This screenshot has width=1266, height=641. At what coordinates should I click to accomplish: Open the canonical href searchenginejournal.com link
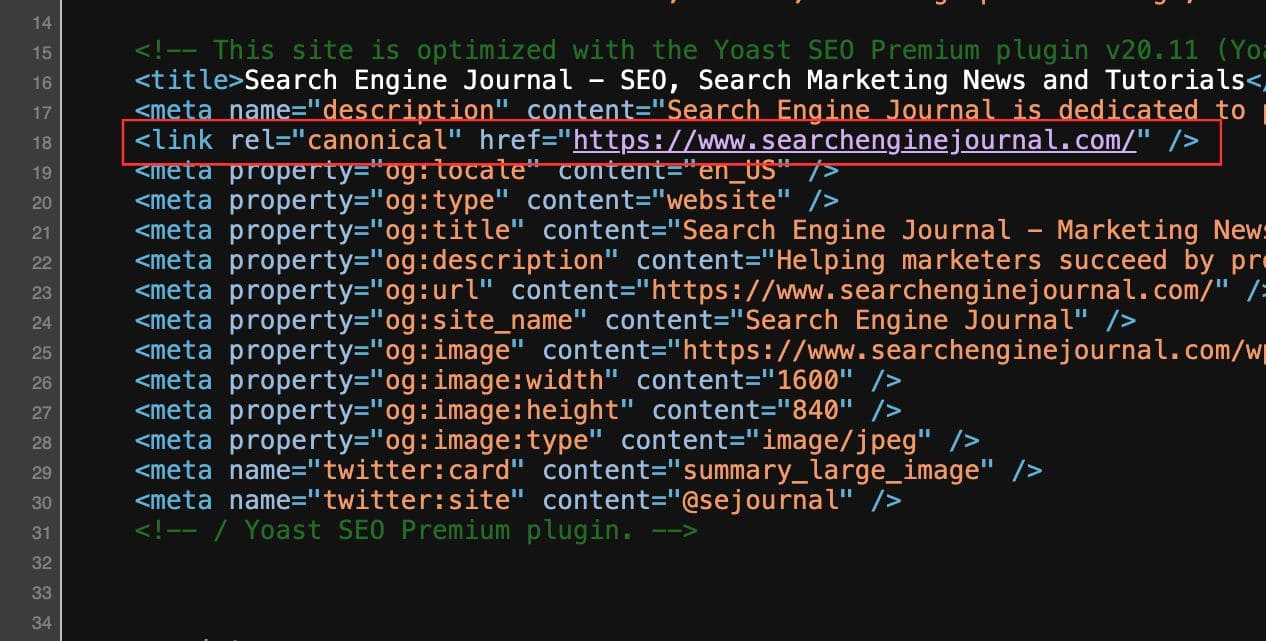click(855, 140)
